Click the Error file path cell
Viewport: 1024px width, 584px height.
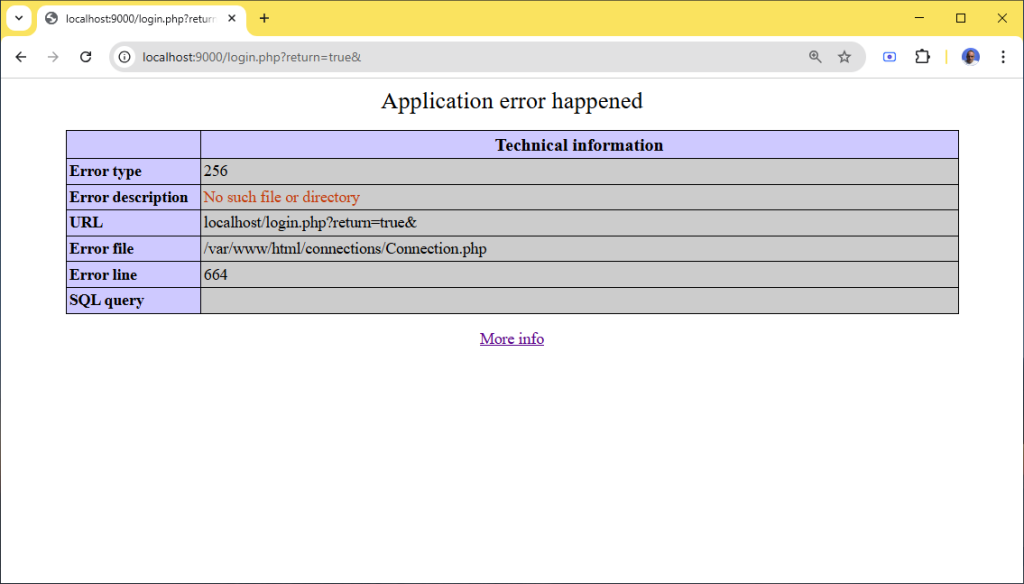tap(345, 248)
